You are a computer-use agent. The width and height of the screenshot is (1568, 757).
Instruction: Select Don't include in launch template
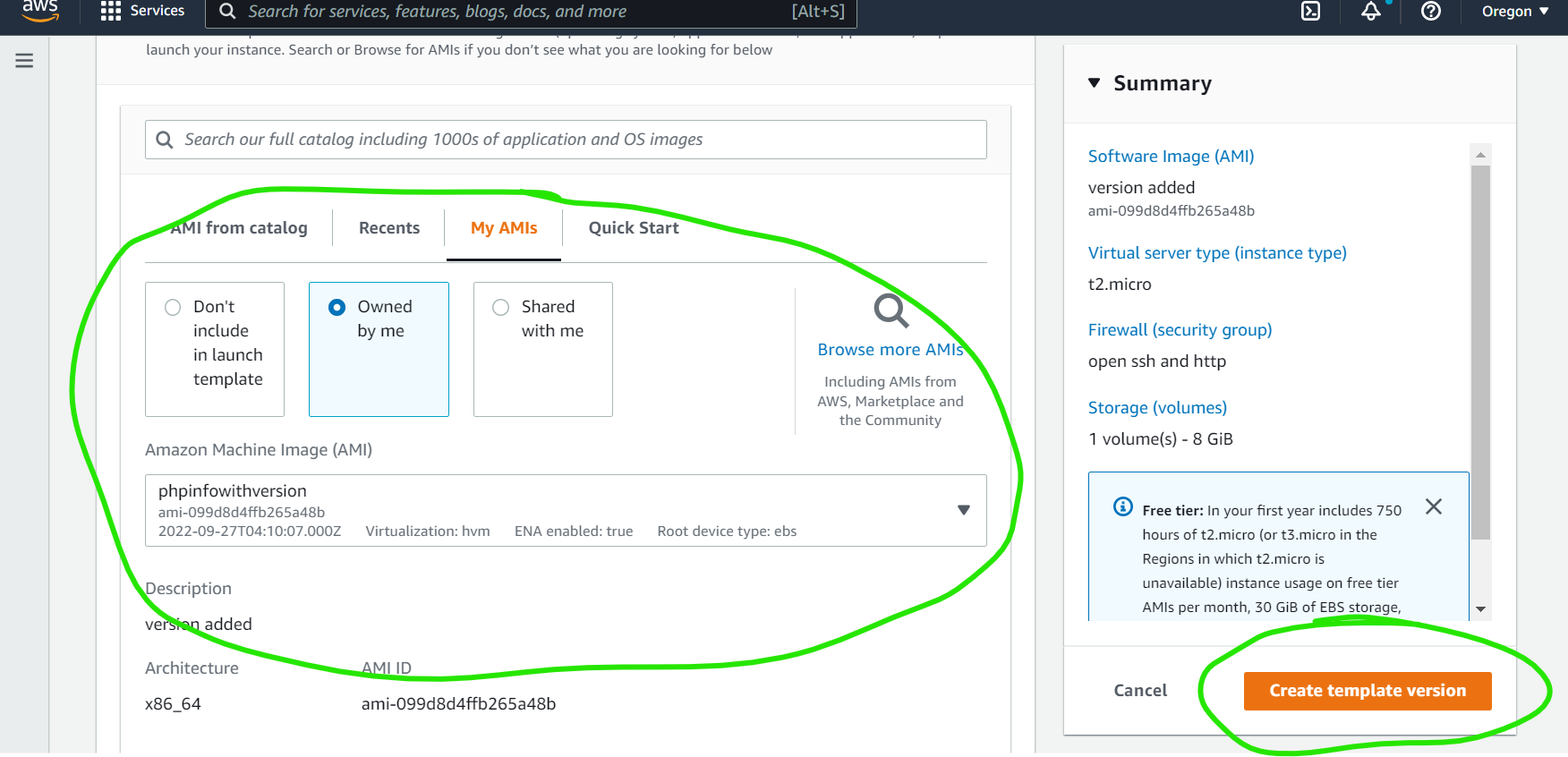click(173, 308)
